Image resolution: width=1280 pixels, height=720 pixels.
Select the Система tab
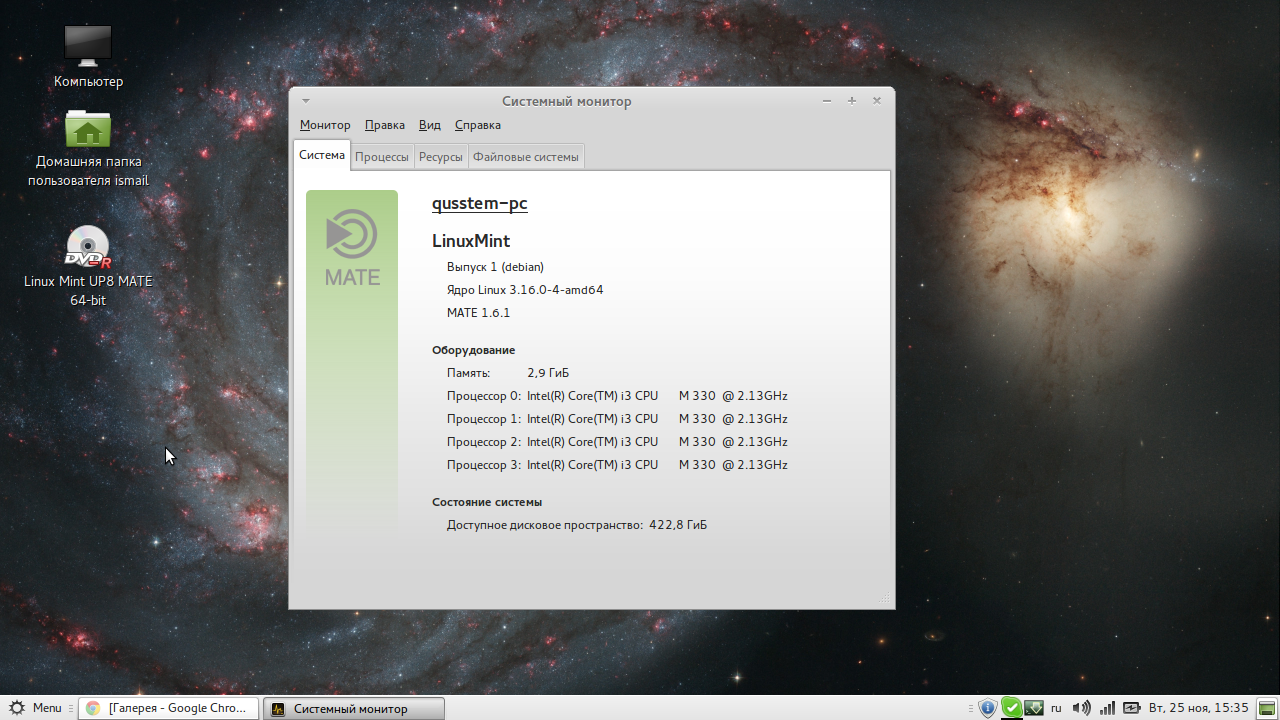coord(322,155)
